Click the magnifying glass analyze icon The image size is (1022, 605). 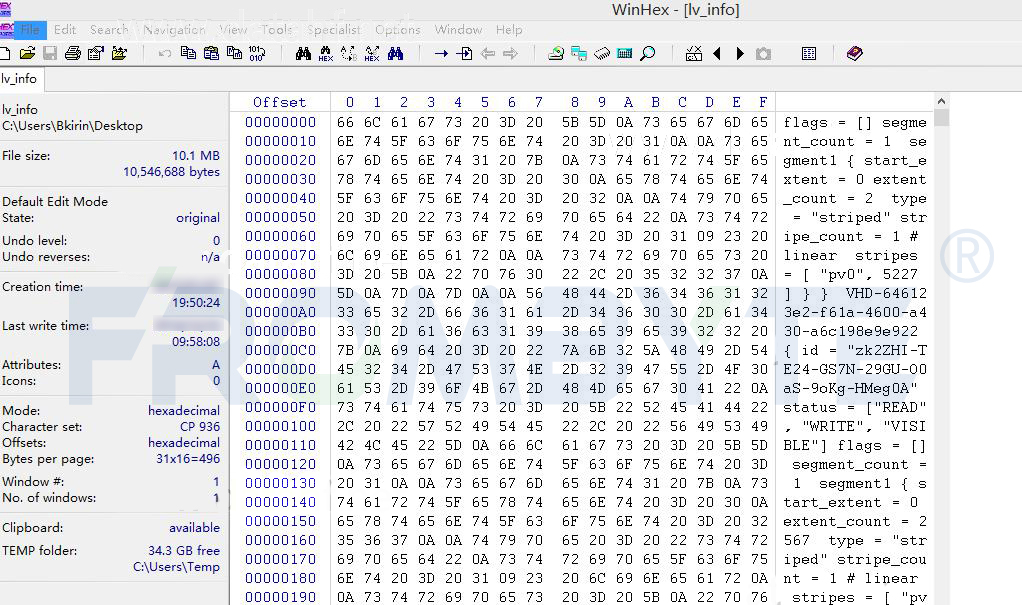point(648,53)
